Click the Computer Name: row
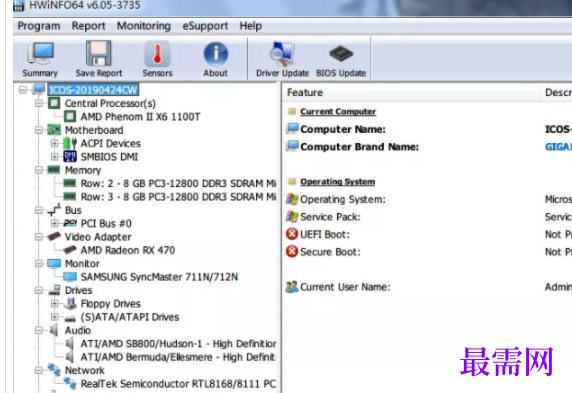This screenshot has width=572, height=393. (x=343, y=129)
